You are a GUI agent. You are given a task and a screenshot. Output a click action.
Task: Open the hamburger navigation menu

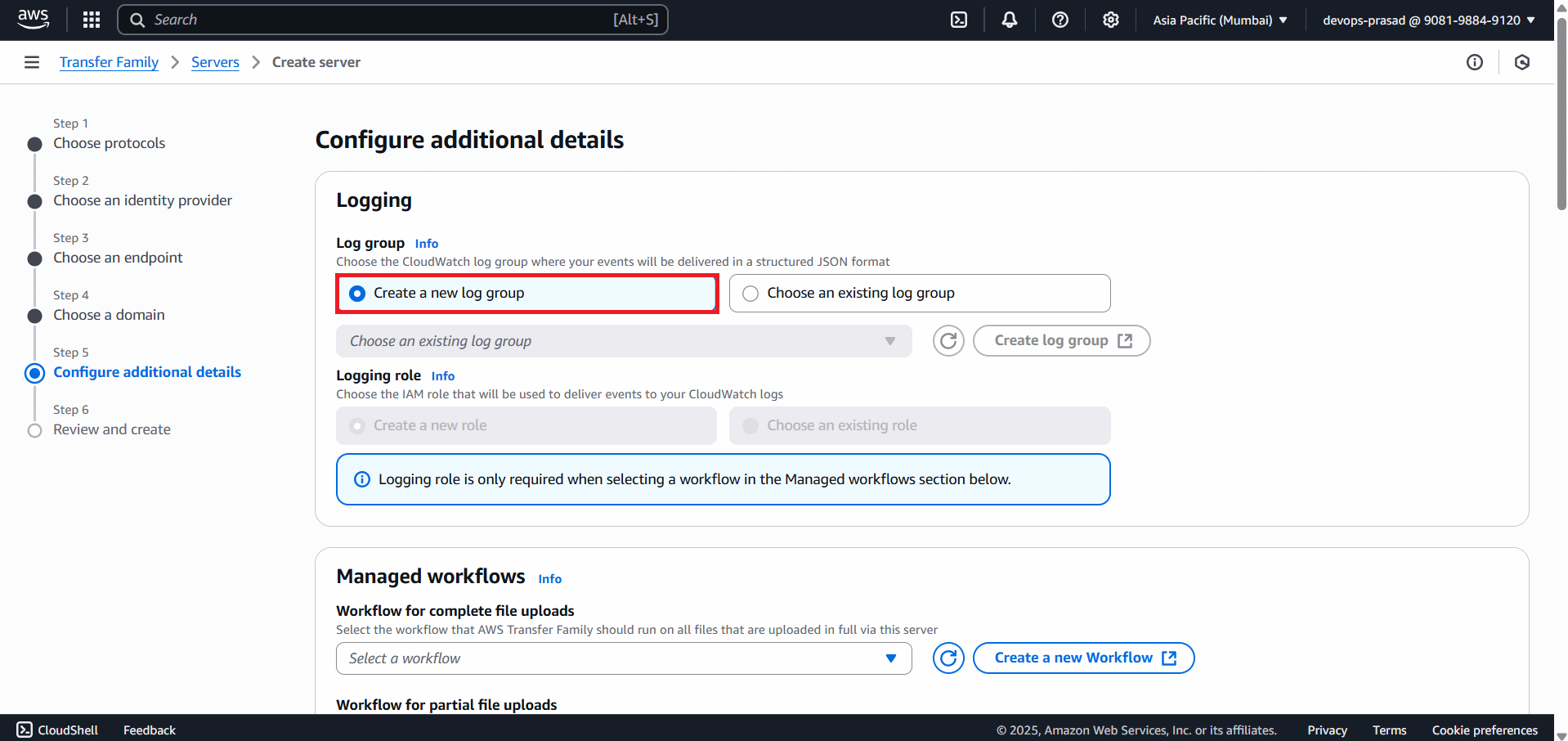point(31,61)
